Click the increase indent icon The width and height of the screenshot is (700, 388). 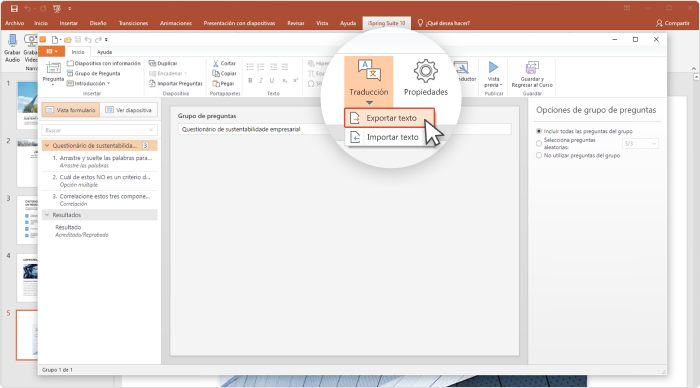click(x=284, y=67)
